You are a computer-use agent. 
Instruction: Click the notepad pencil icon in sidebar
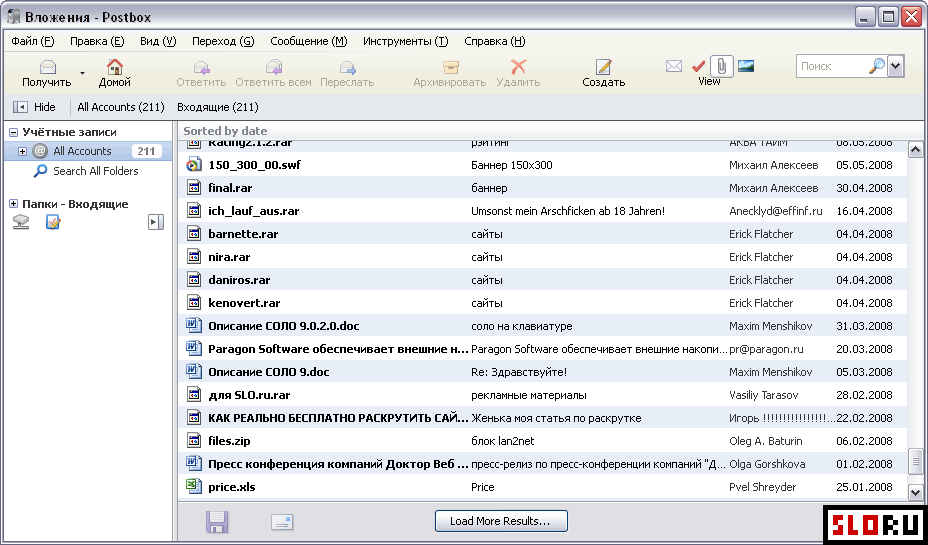pos(53,222)
